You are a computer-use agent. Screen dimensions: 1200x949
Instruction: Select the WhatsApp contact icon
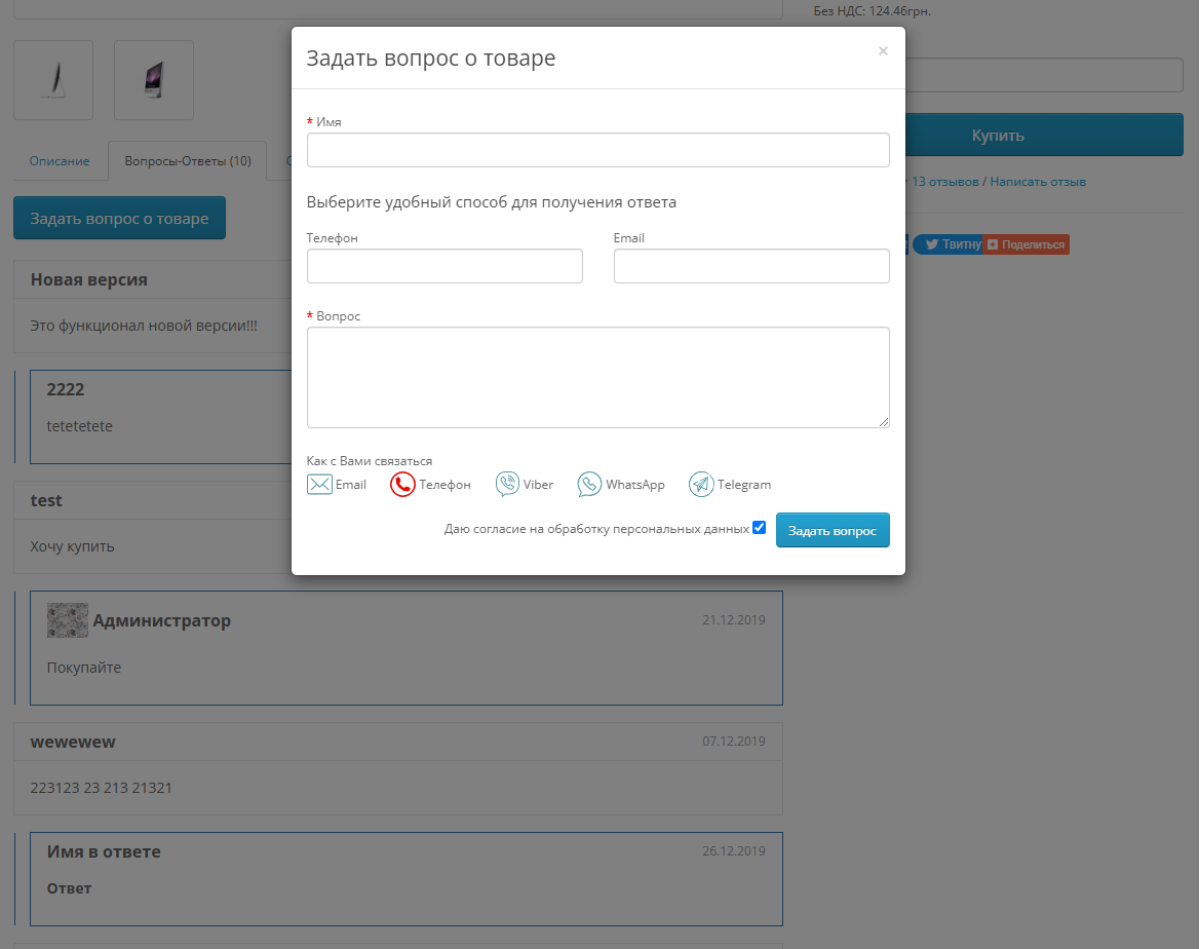590,485
